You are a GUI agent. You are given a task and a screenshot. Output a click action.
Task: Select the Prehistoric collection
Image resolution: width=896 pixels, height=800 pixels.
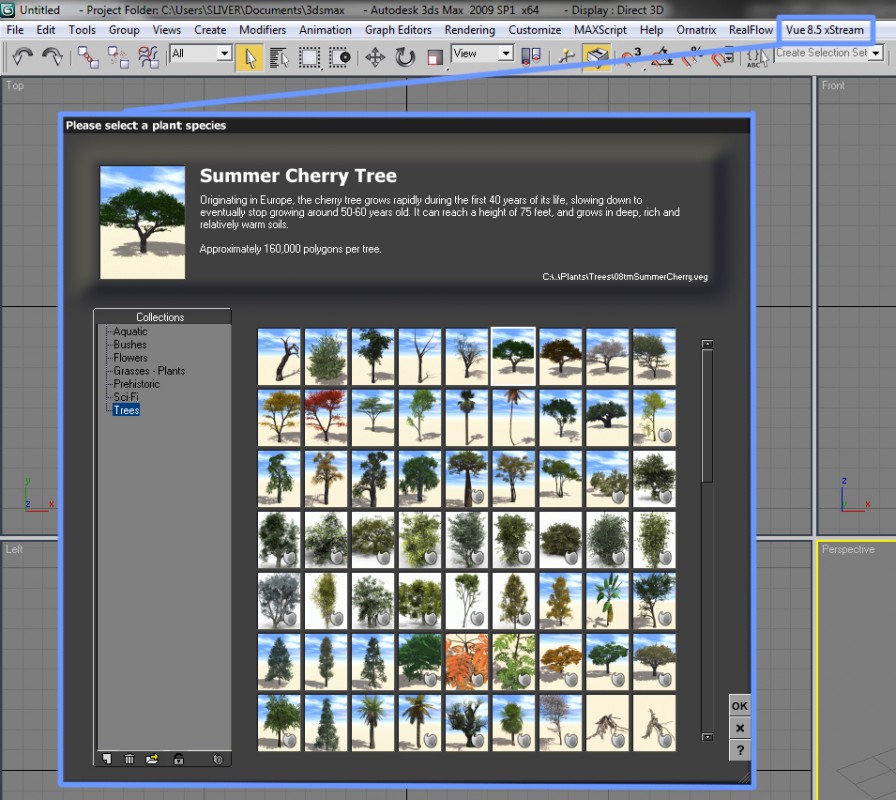137,384
